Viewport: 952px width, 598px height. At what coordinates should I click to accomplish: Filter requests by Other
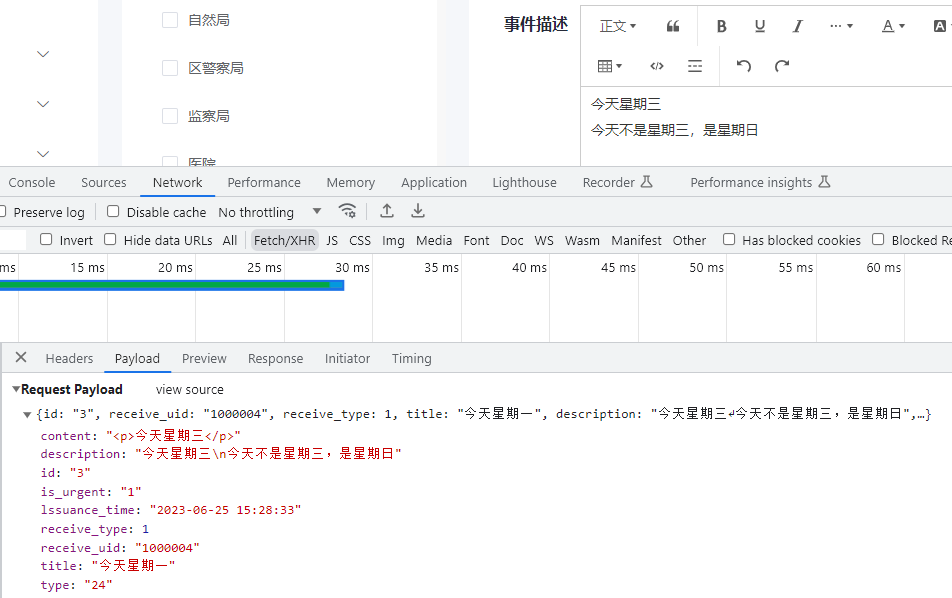pyautogui.click(x=689, y=240)
